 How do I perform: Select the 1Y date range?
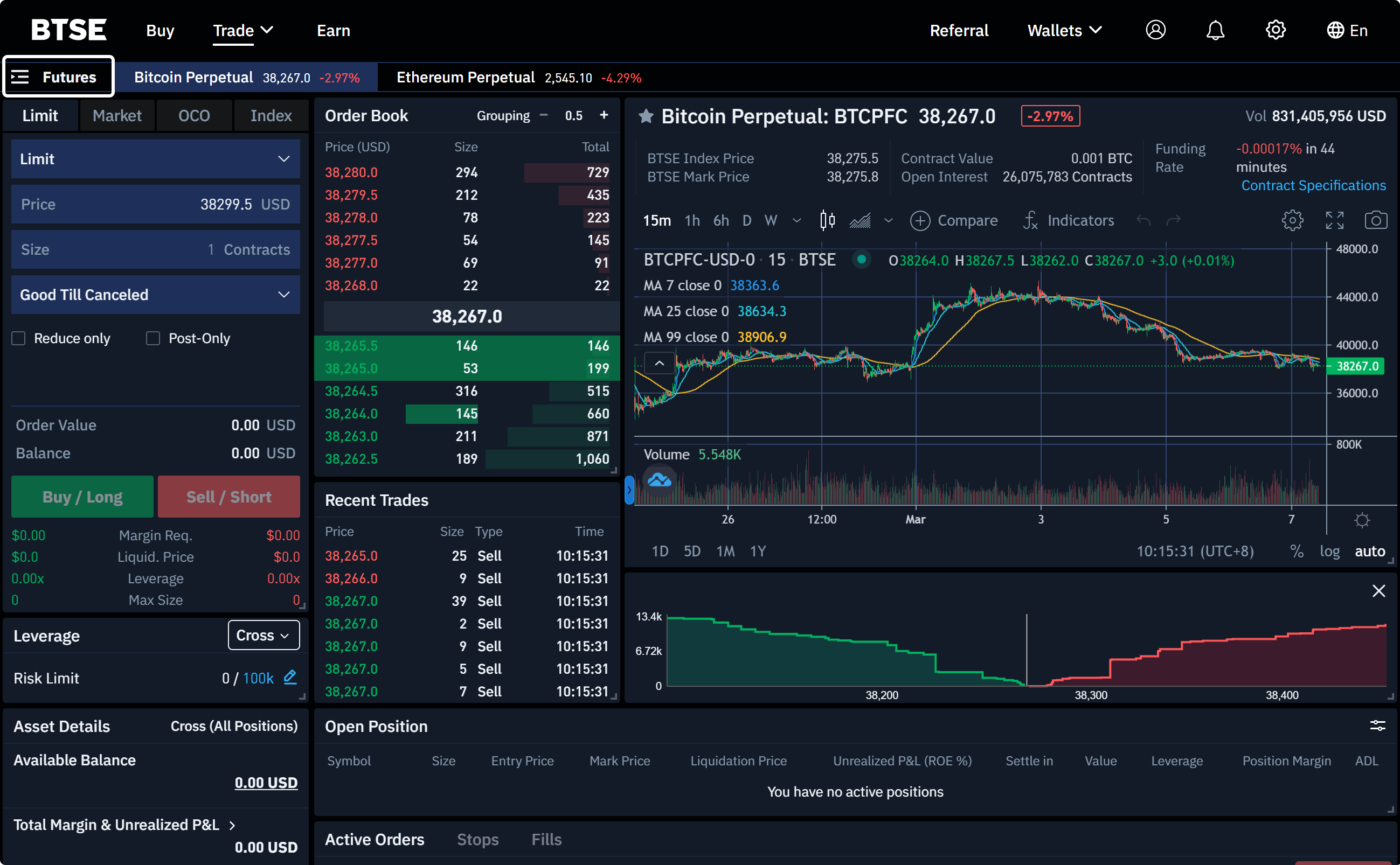(x=757, y=551)
